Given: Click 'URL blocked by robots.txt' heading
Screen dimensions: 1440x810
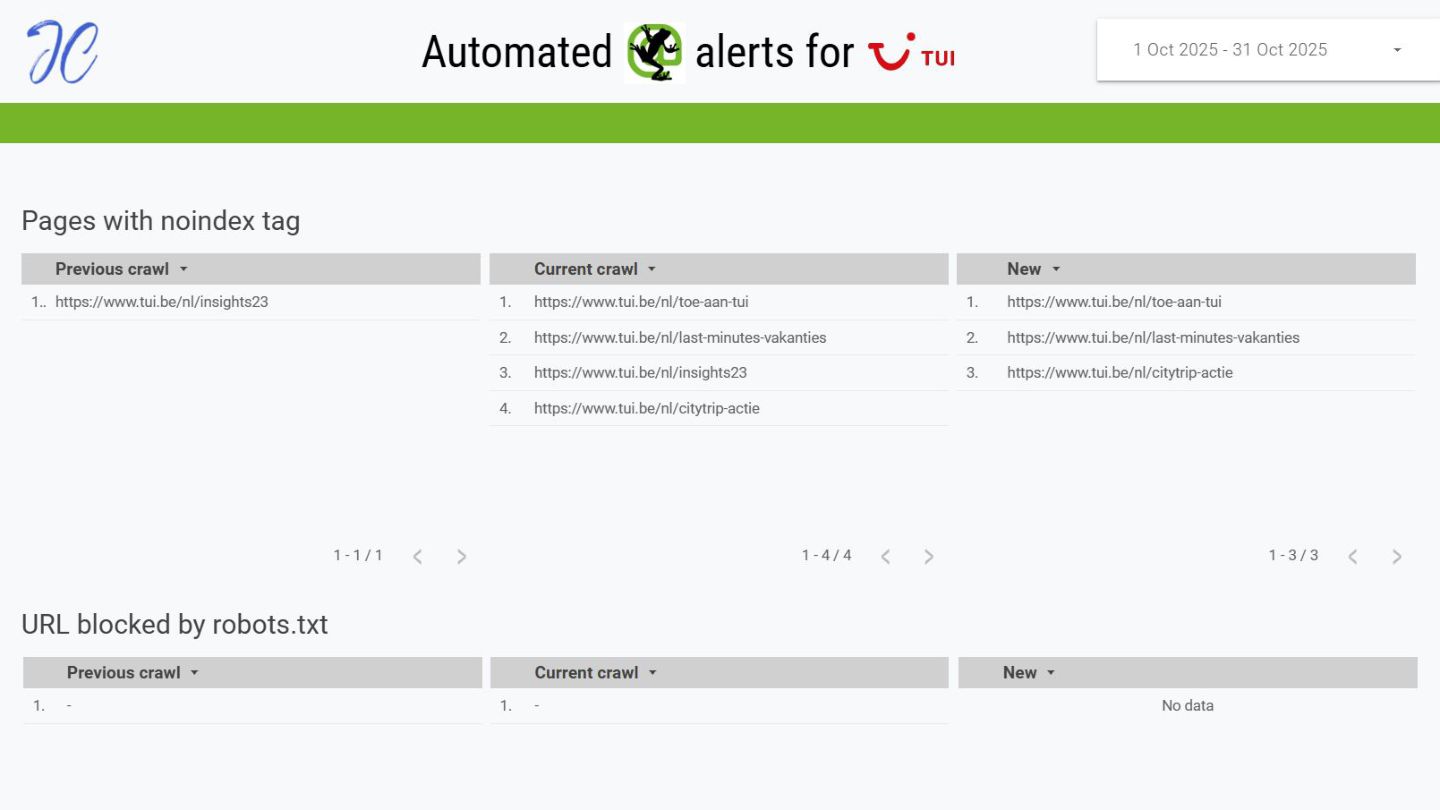Looking at the screenshot, I should tap(175, 625).
